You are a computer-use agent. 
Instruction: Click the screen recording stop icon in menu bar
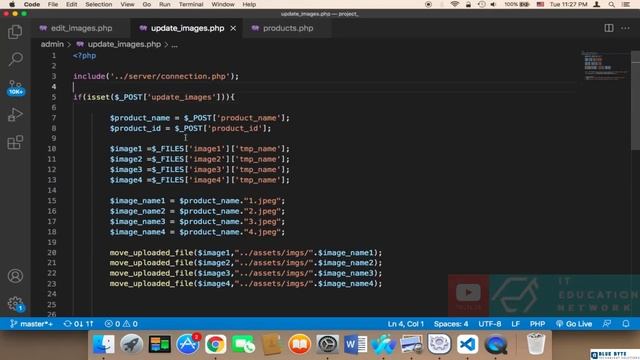pos(428,4)
